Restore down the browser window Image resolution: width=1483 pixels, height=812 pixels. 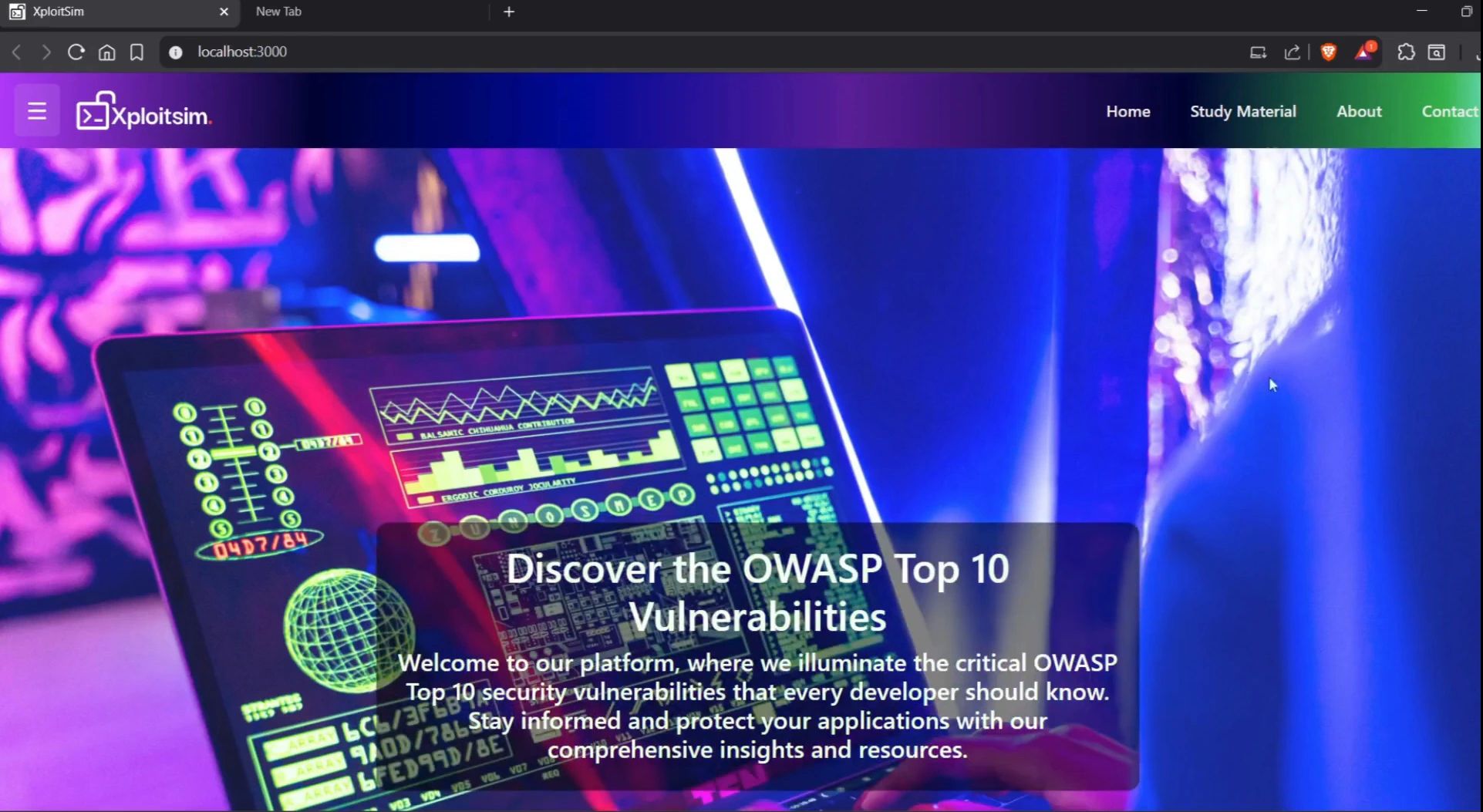pos(1466,11)
